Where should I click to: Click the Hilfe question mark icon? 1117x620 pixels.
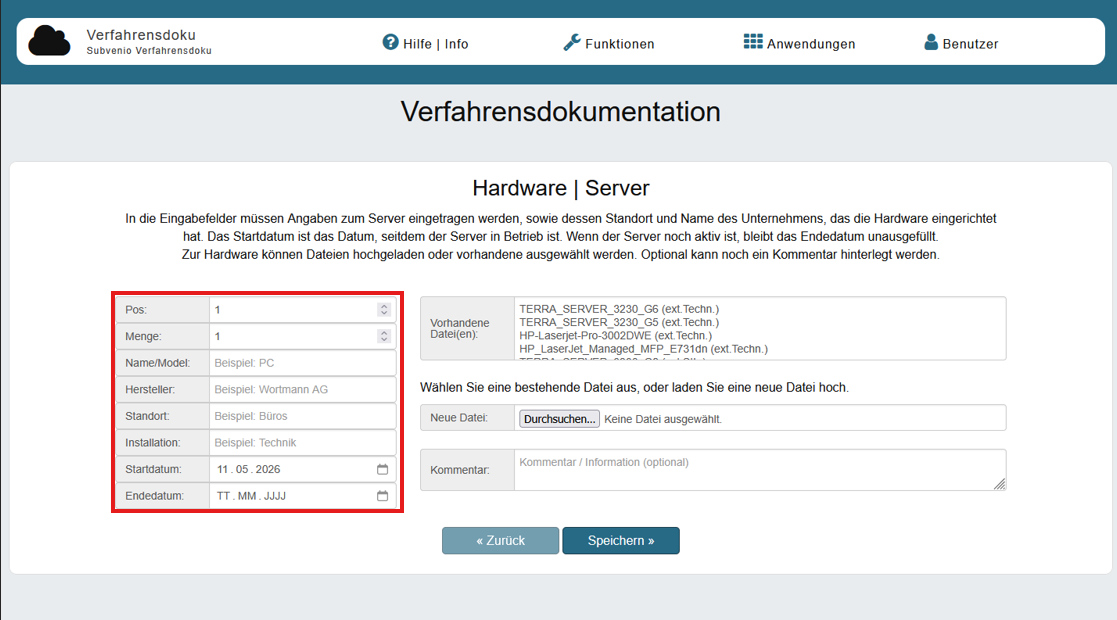point(390,42)
